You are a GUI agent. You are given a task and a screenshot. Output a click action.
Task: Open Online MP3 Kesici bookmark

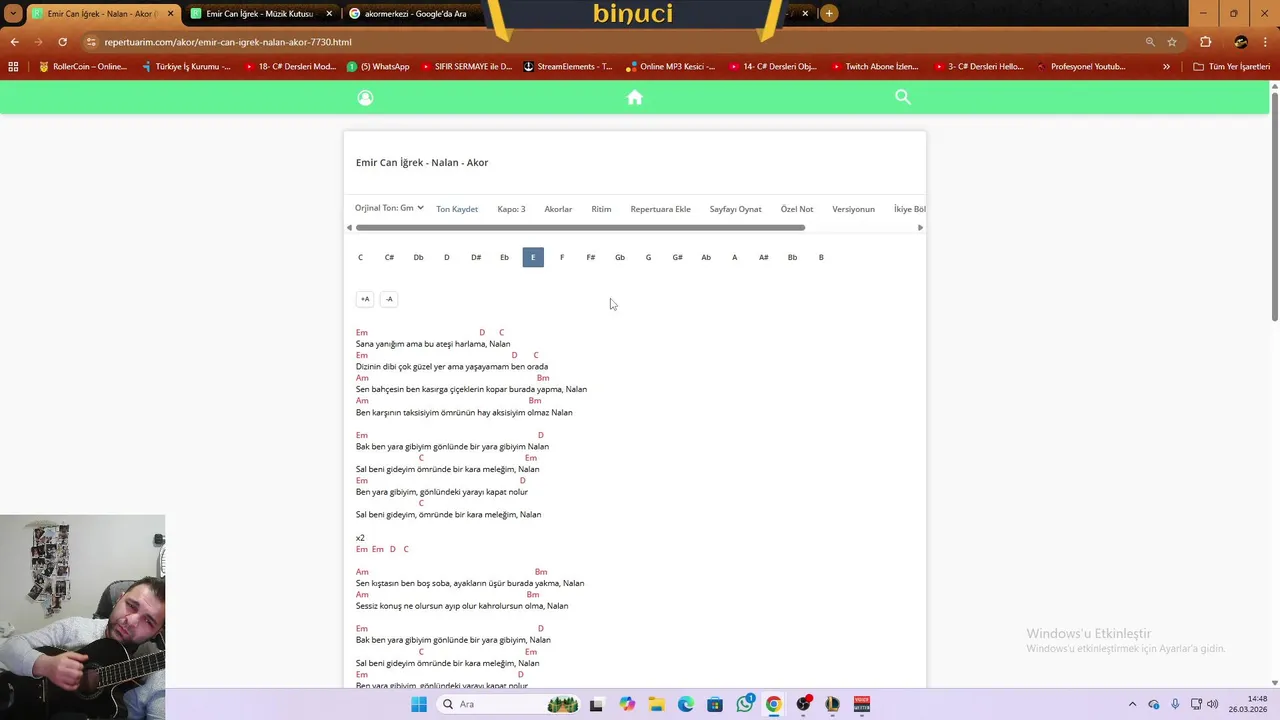tap(671, 67)
